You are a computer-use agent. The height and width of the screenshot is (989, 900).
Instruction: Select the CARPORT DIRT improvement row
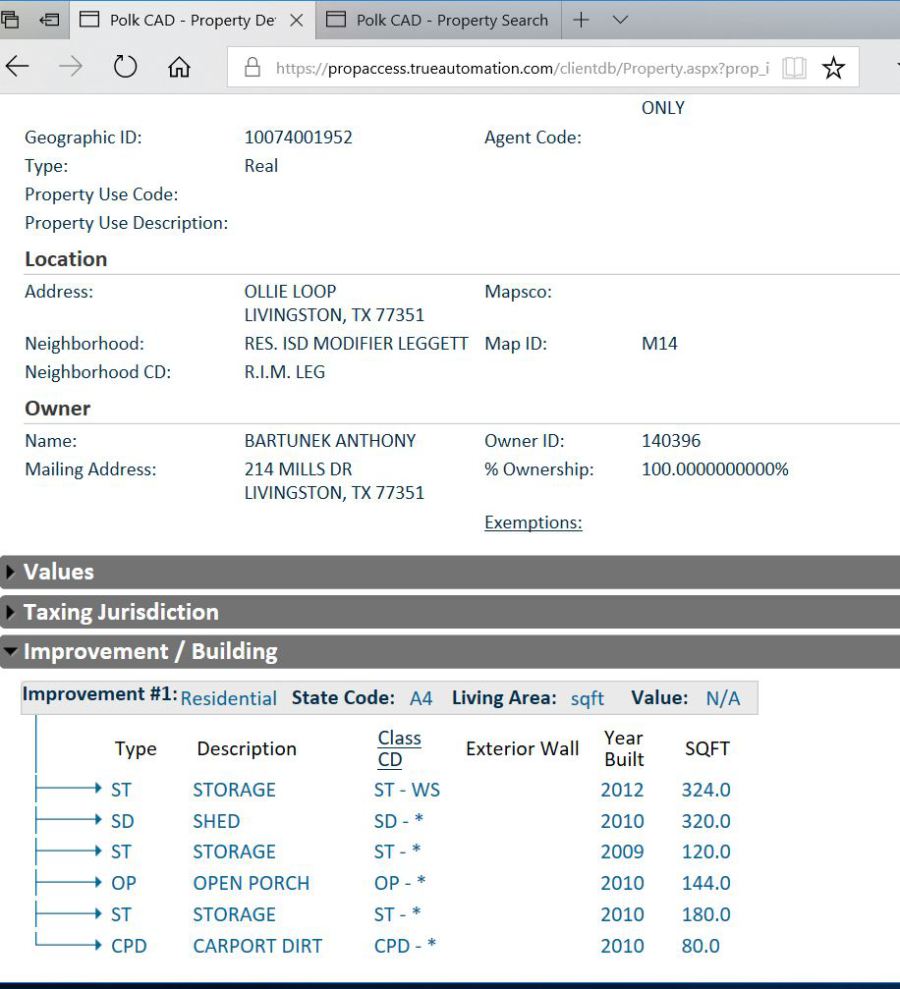[257, 945]
